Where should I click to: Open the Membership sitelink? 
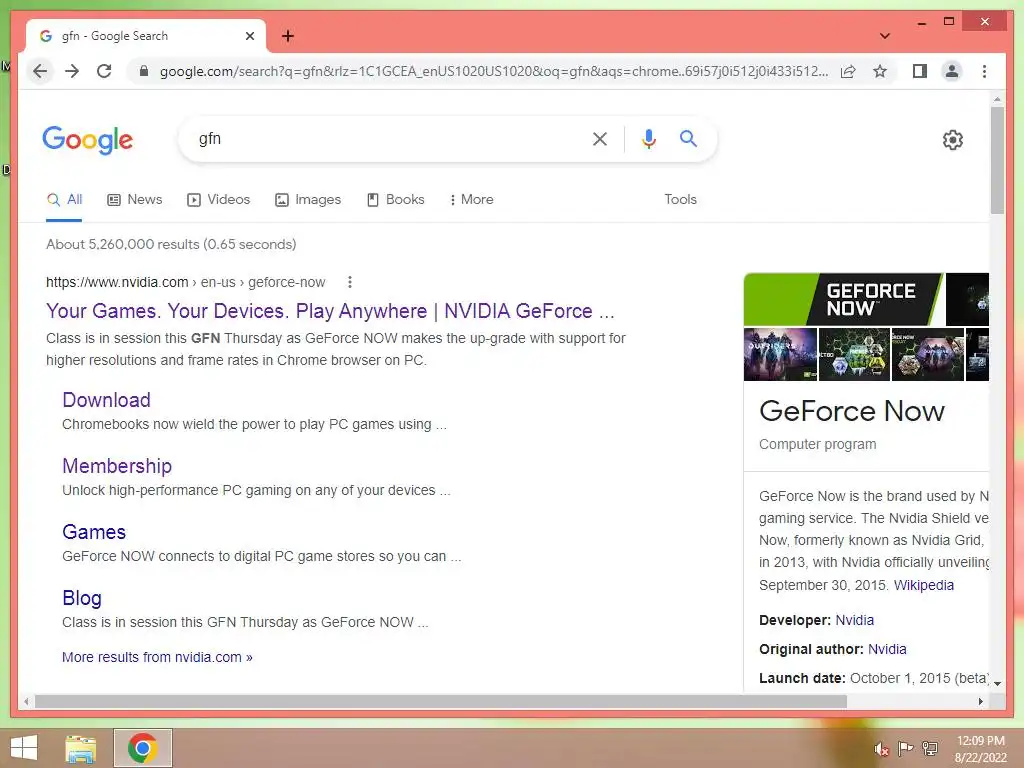pyautogui.click(x=117, y=466)
